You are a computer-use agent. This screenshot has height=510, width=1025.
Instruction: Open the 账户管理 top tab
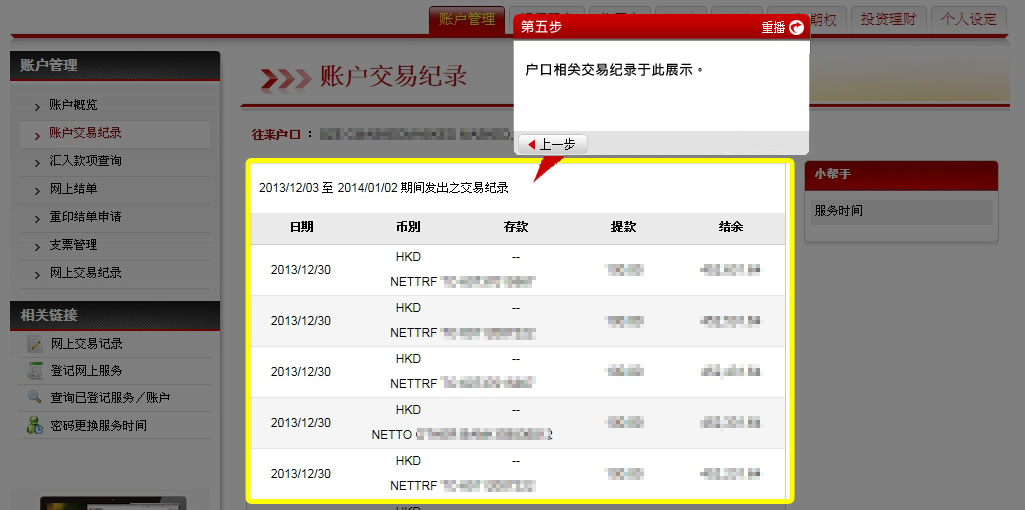pos(466,19)
